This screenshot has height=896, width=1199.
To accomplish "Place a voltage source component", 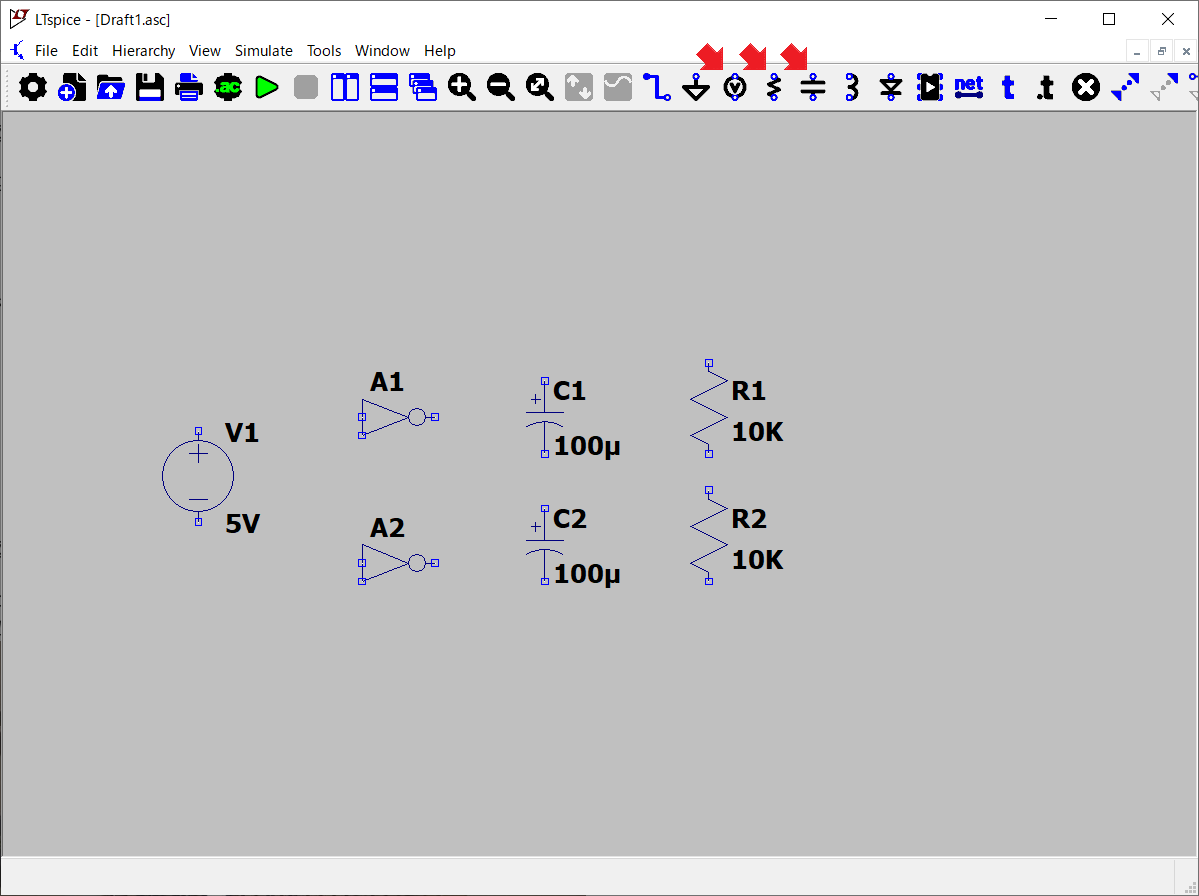I will [x=735, y=88].
